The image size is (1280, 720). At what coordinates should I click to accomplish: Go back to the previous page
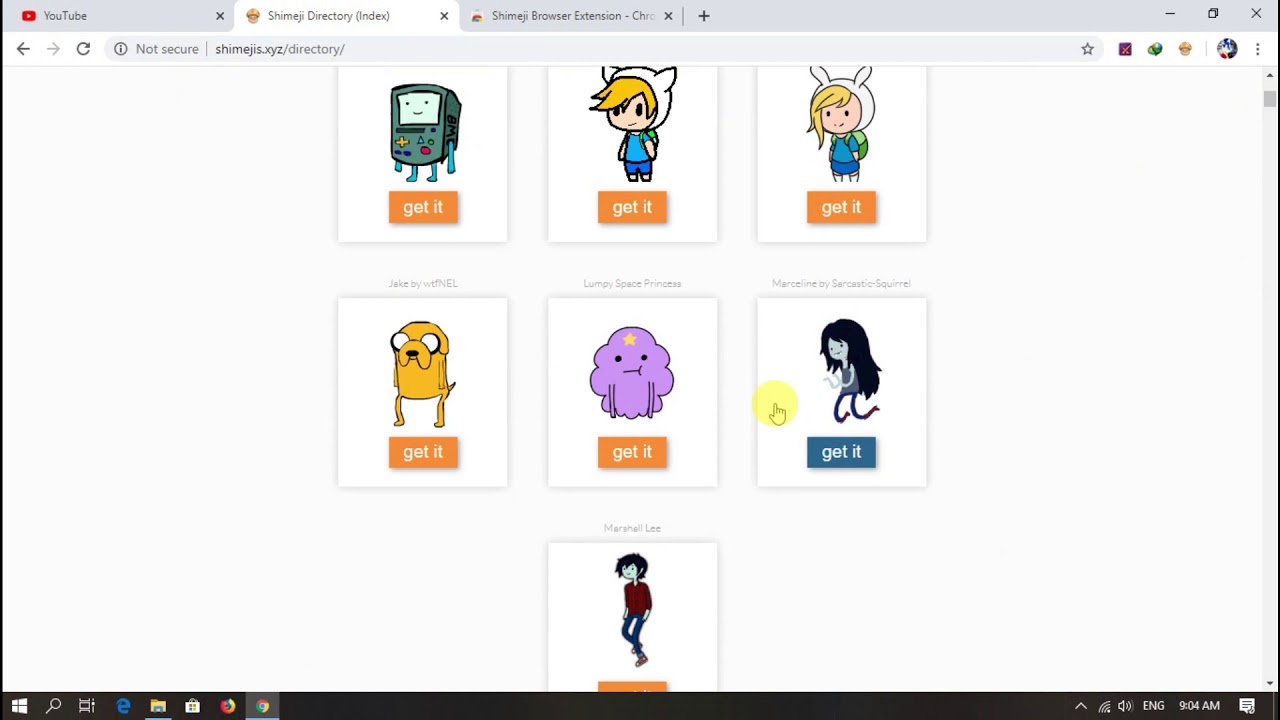(23, 49)
